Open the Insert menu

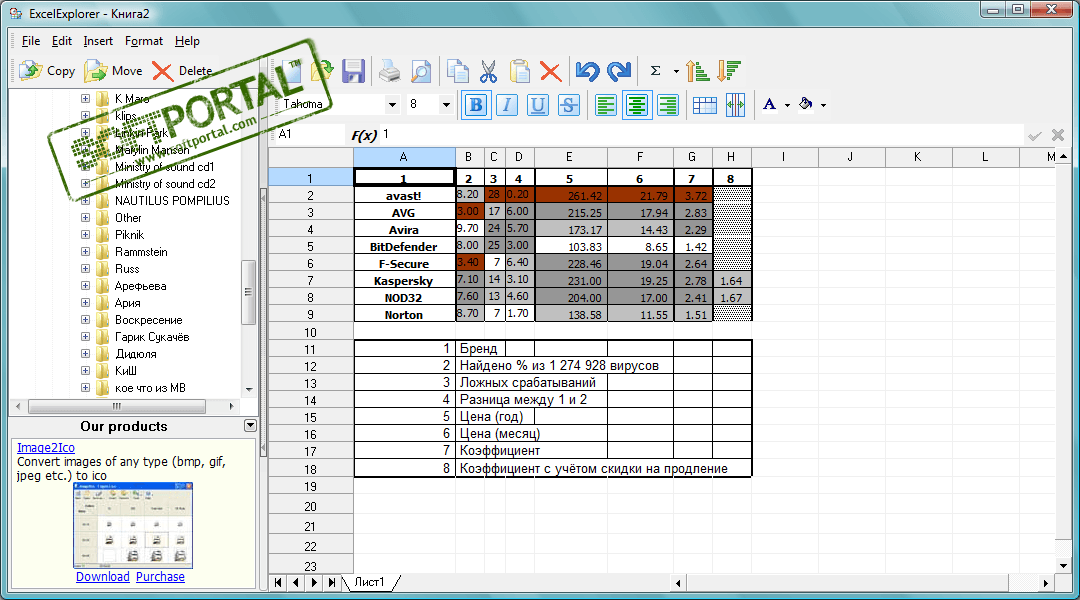click(x=98, y=41)
